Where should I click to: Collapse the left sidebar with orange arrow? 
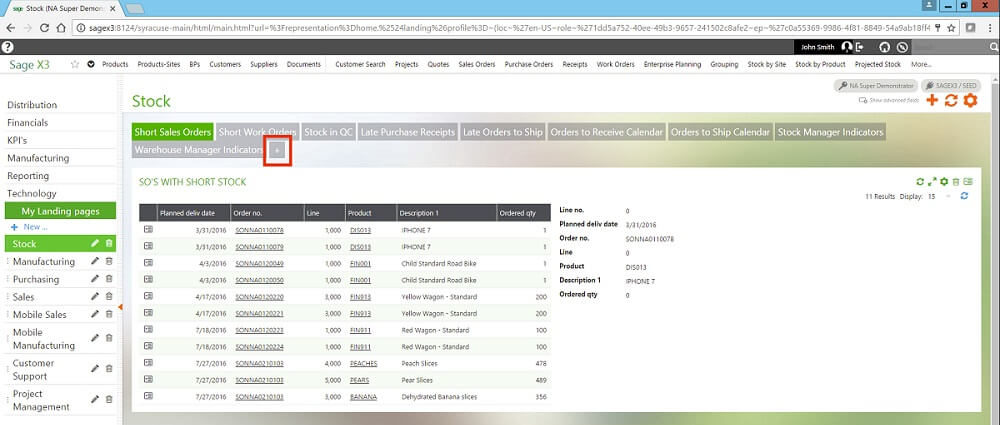tap(120, 306)
